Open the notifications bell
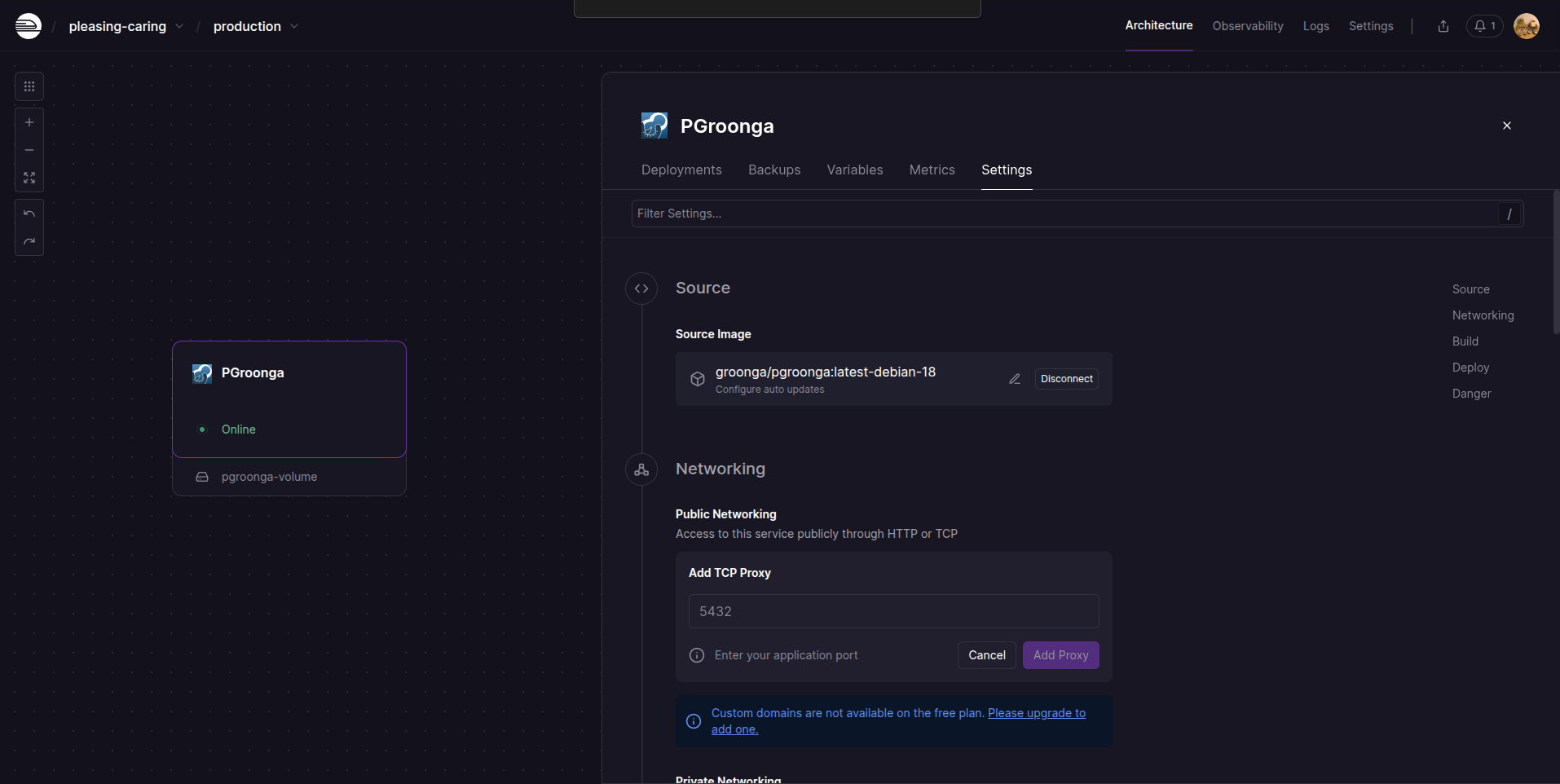The width and height of the screenshot is (1560, 784). pos(1484,26)
